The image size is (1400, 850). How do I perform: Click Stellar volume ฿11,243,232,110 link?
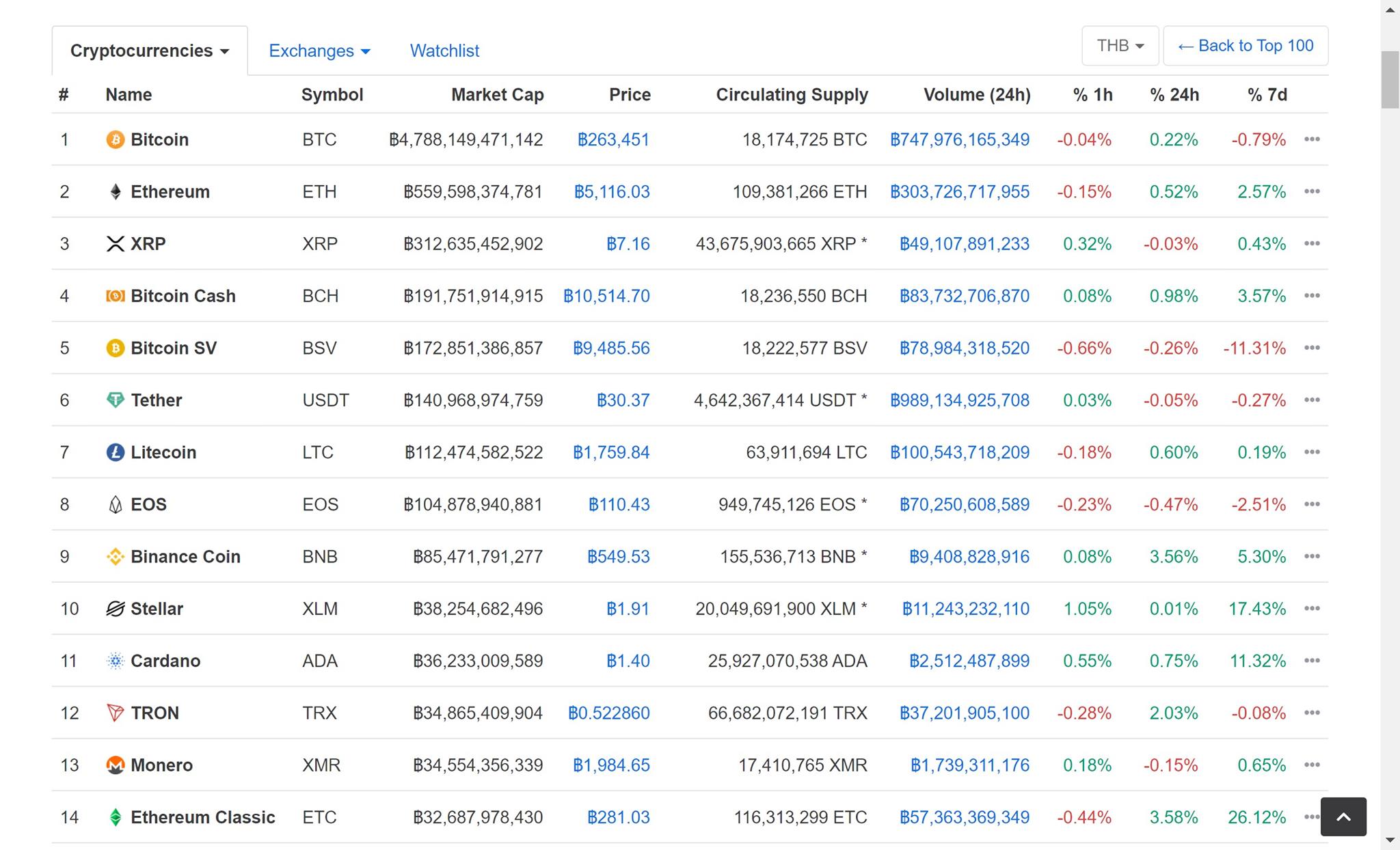click(x=965, y=608)
